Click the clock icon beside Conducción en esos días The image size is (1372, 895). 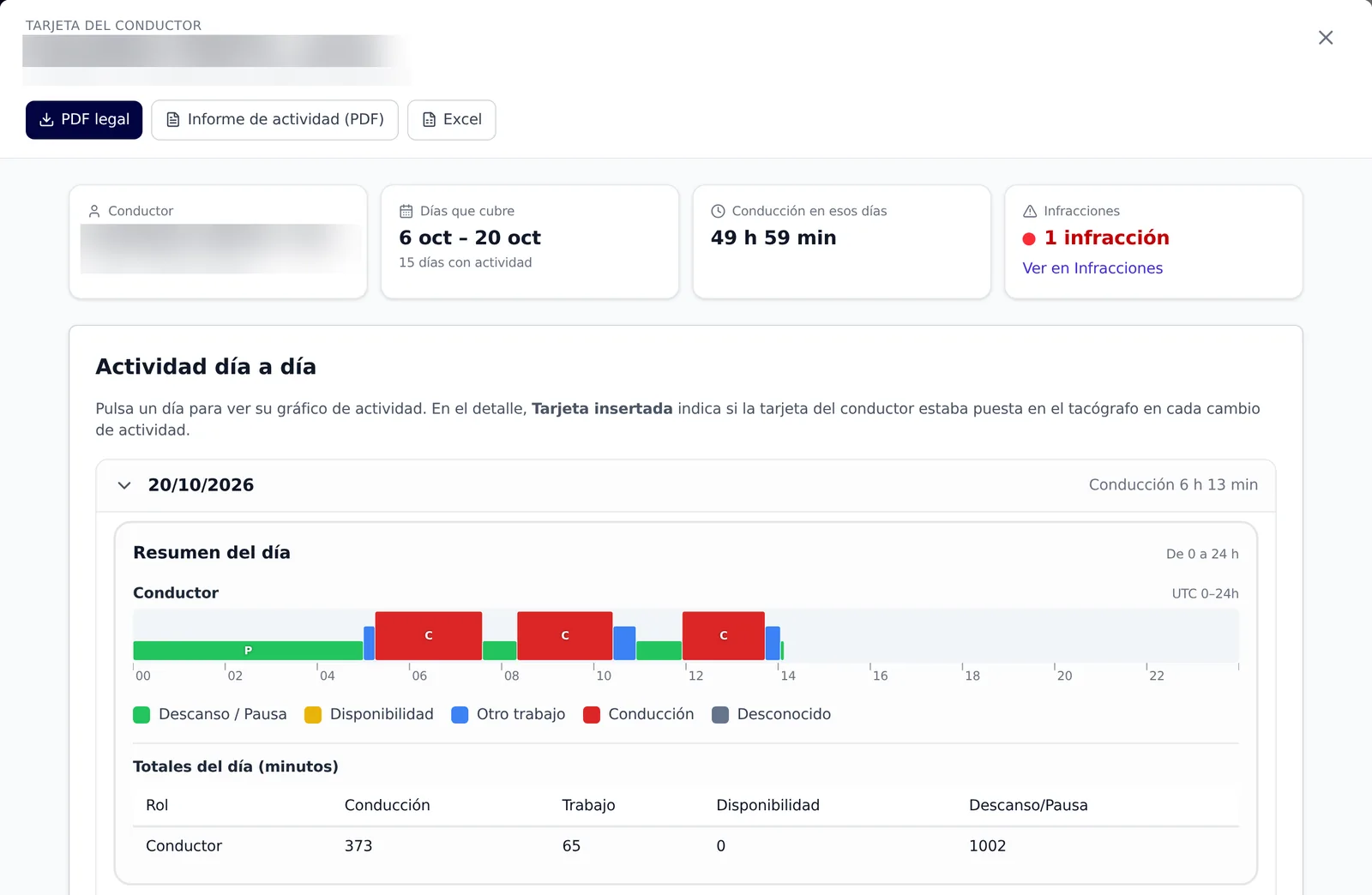coord(718,211)
